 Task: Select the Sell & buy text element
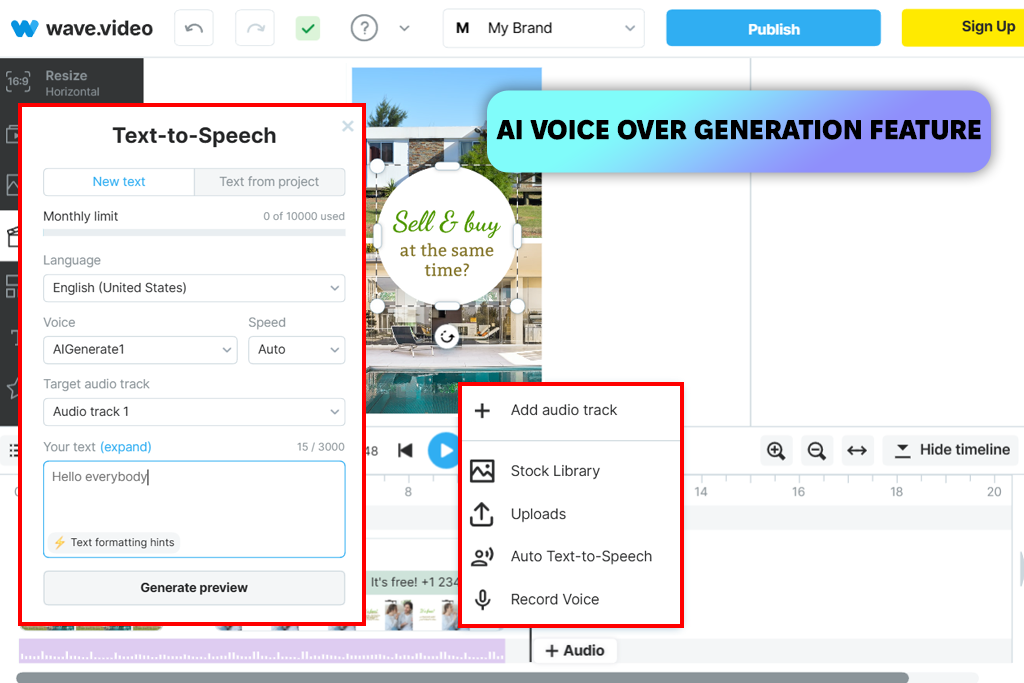447,222
